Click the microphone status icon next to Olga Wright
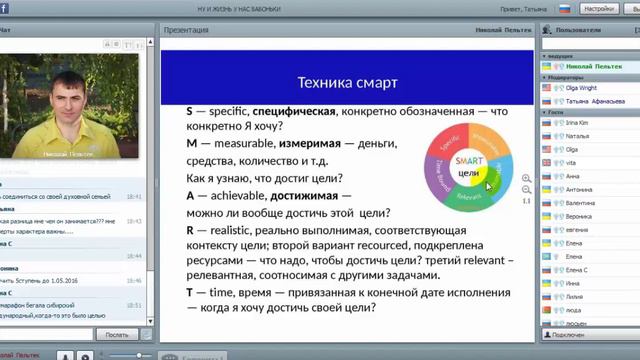 pyautogui.click(x=556, y=88)
